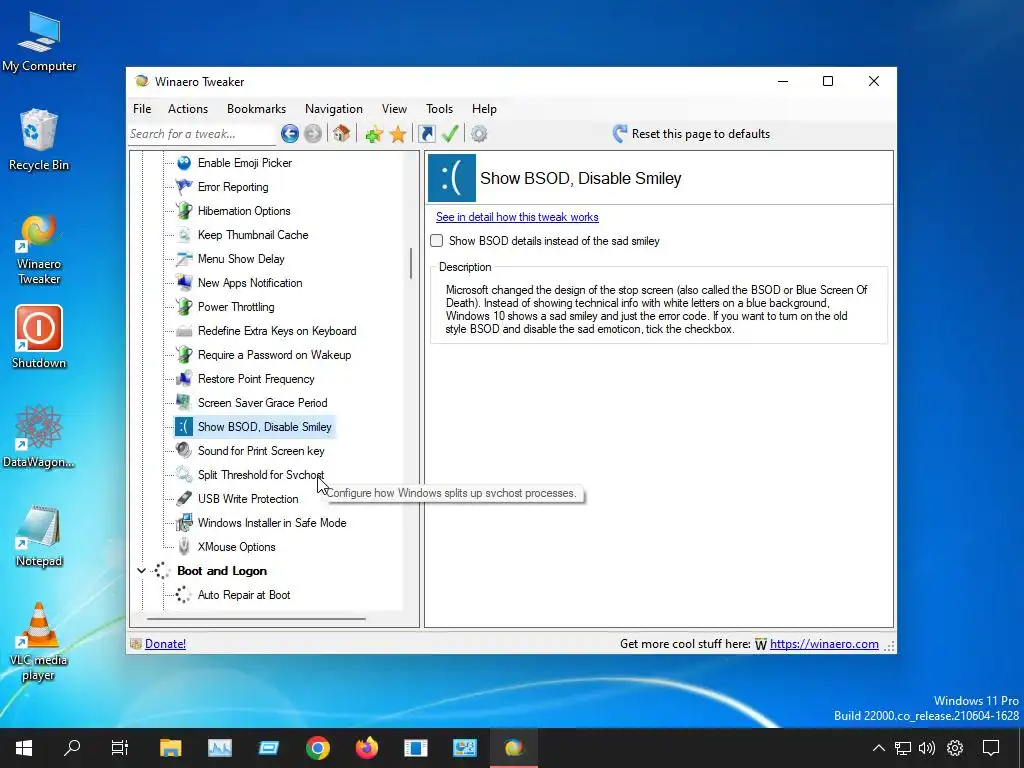Screen dimensions: 1024x768
Task: Open taskbar Search magnifier
Action: coord(72,748)
